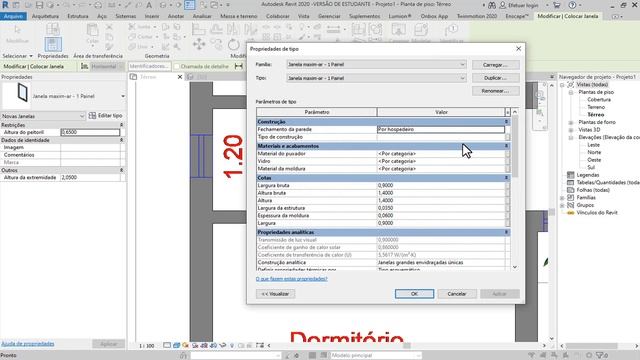Click the Modificar arrow cursor tool
This screenshot has height=360, width=640.
[17, 30]
